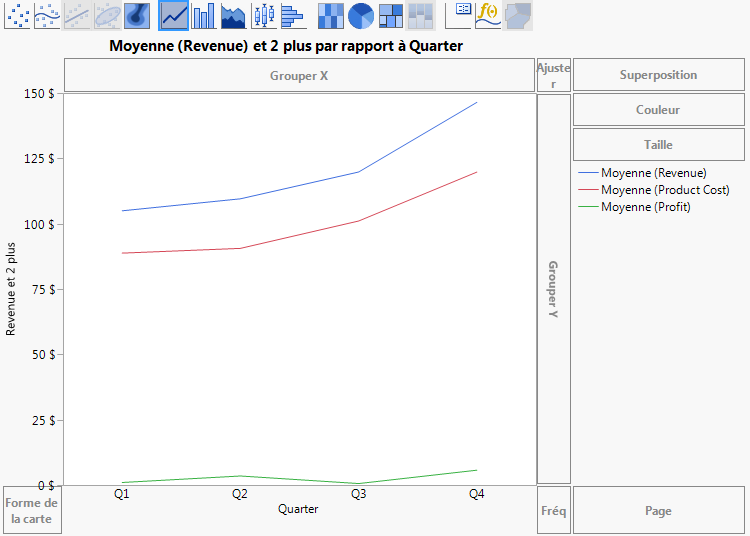Select the Ellipse element icon

(x=107, y=15)
